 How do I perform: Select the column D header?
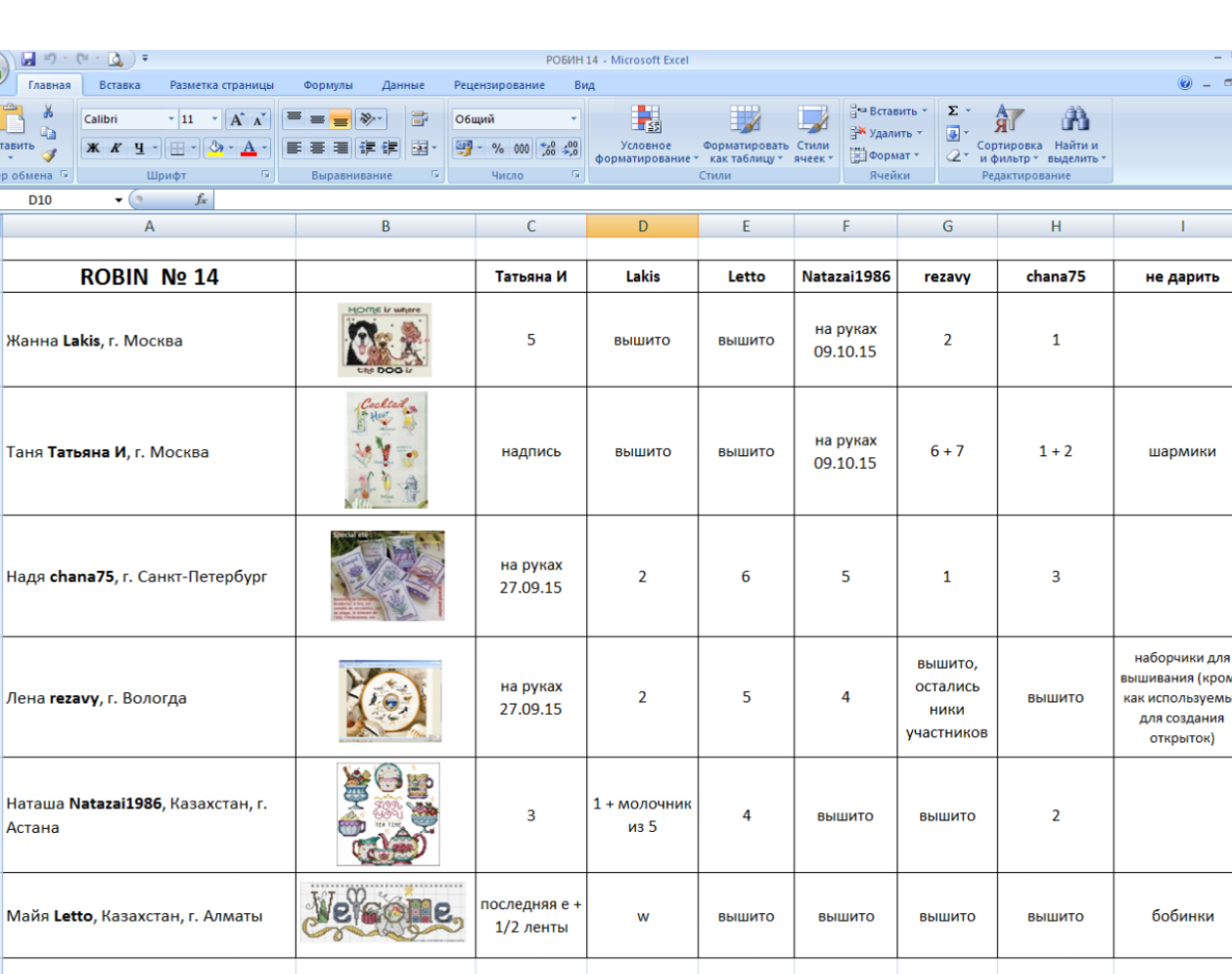coord(643,226)
